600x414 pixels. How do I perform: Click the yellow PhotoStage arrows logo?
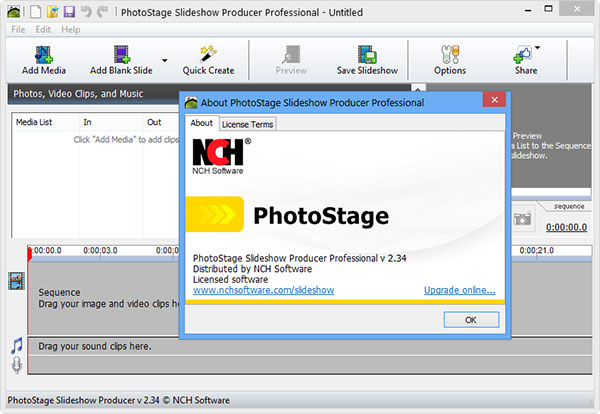pyautogui.click(x=215, y=214)
